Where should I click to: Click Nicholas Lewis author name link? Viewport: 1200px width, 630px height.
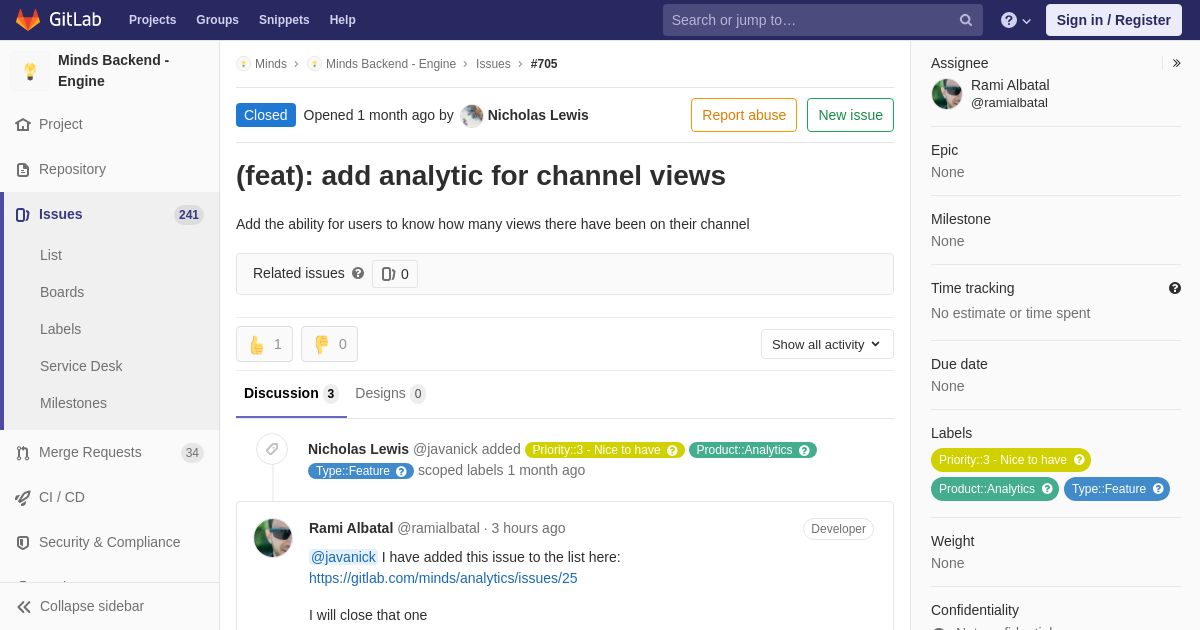tap(538, 115)
